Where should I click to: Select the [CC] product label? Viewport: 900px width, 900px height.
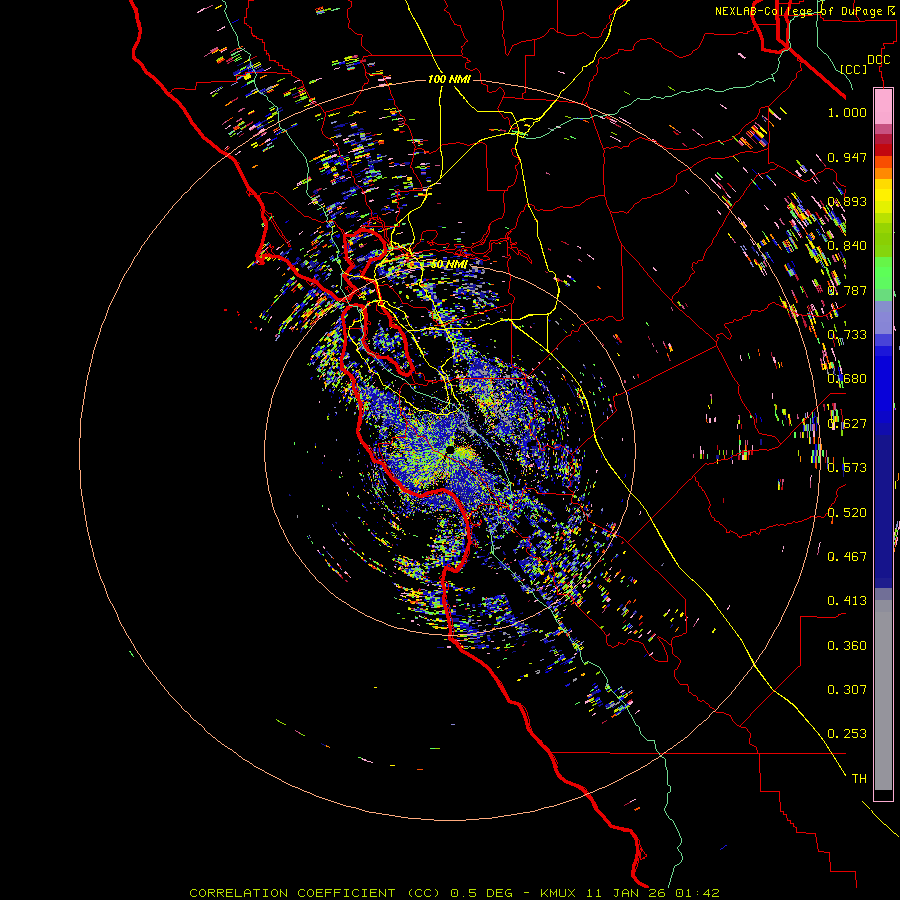click(x=854, y=69)
